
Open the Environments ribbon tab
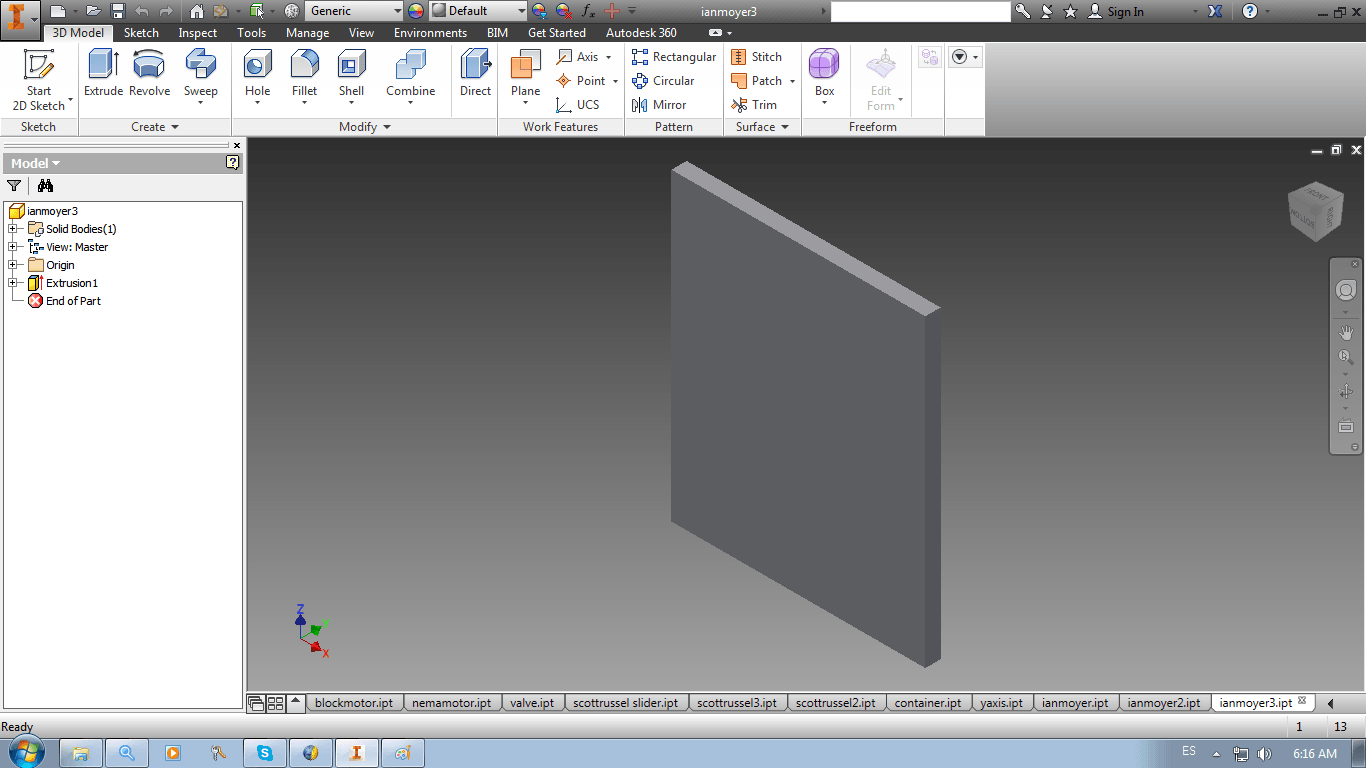(x=431, y=33)
